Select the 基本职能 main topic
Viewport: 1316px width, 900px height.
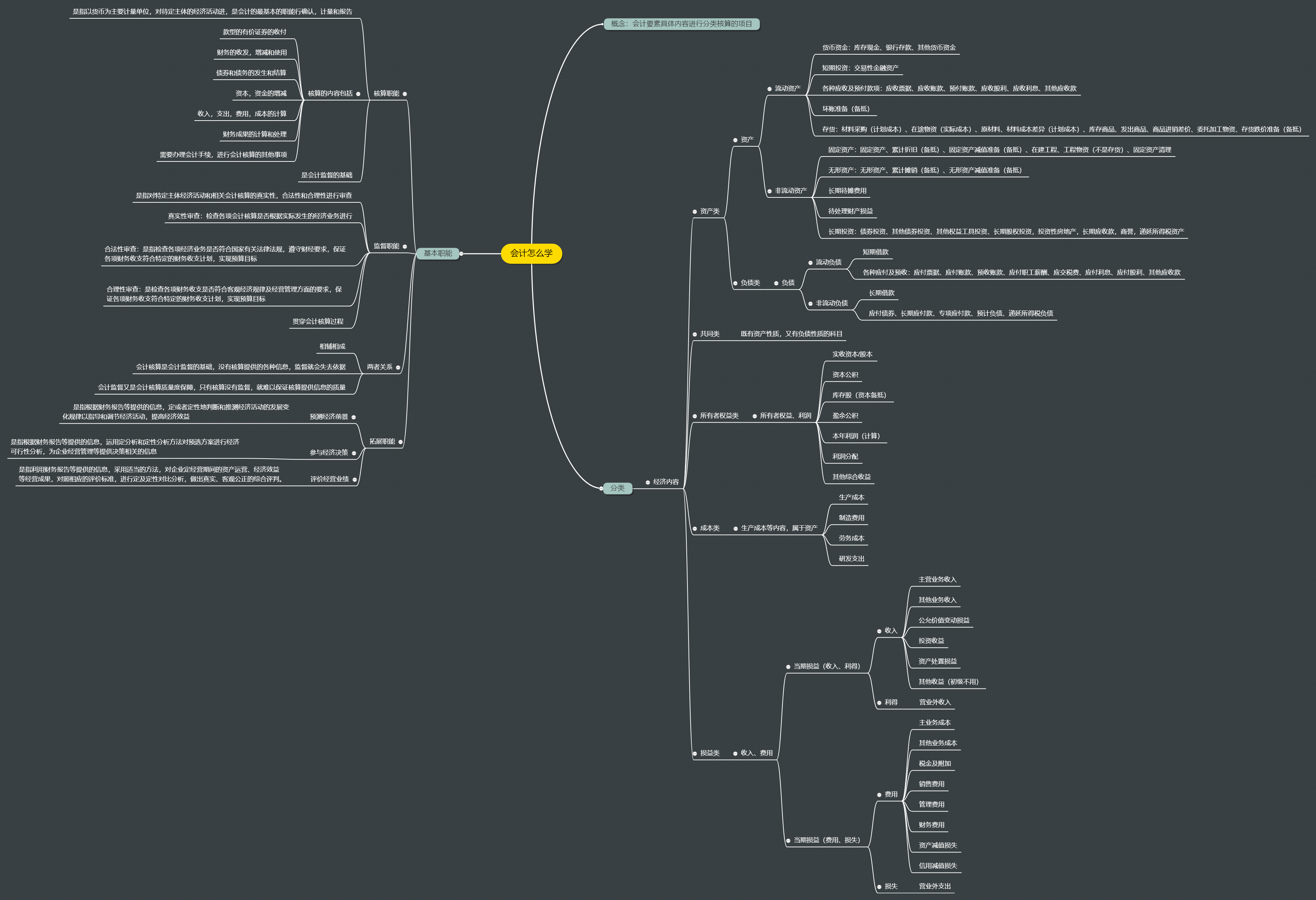(x=438, y=253)
